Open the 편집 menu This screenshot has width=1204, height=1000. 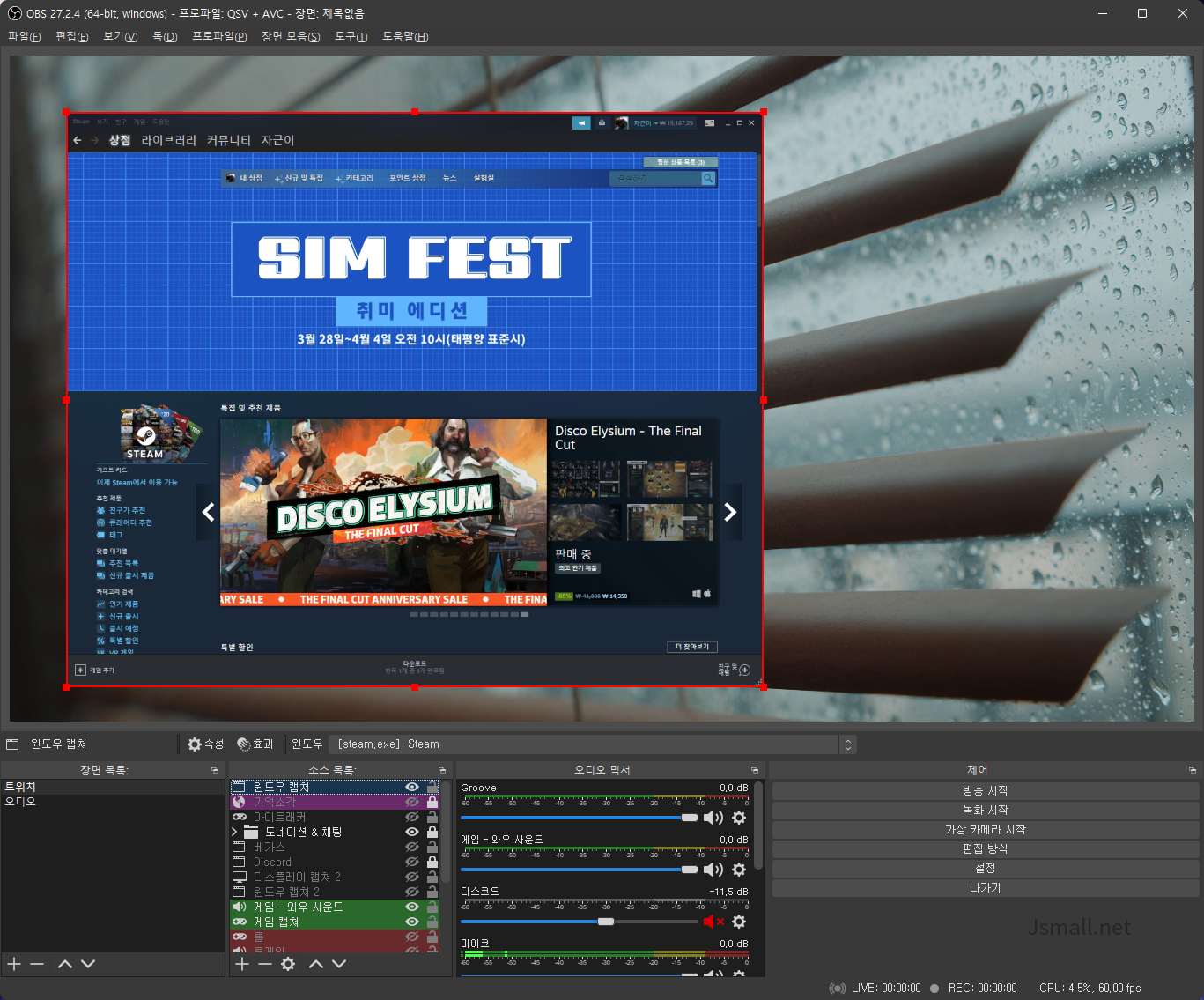tap(72, 36)
